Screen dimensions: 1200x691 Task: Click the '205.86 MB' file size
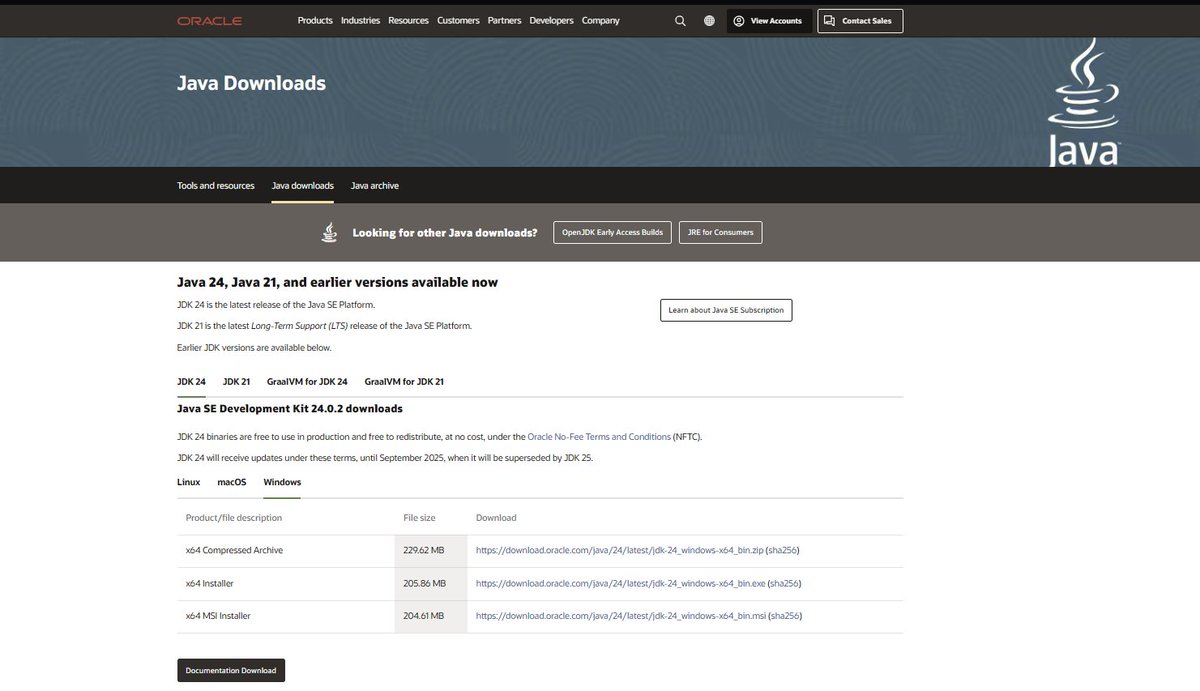pos(424,584)
